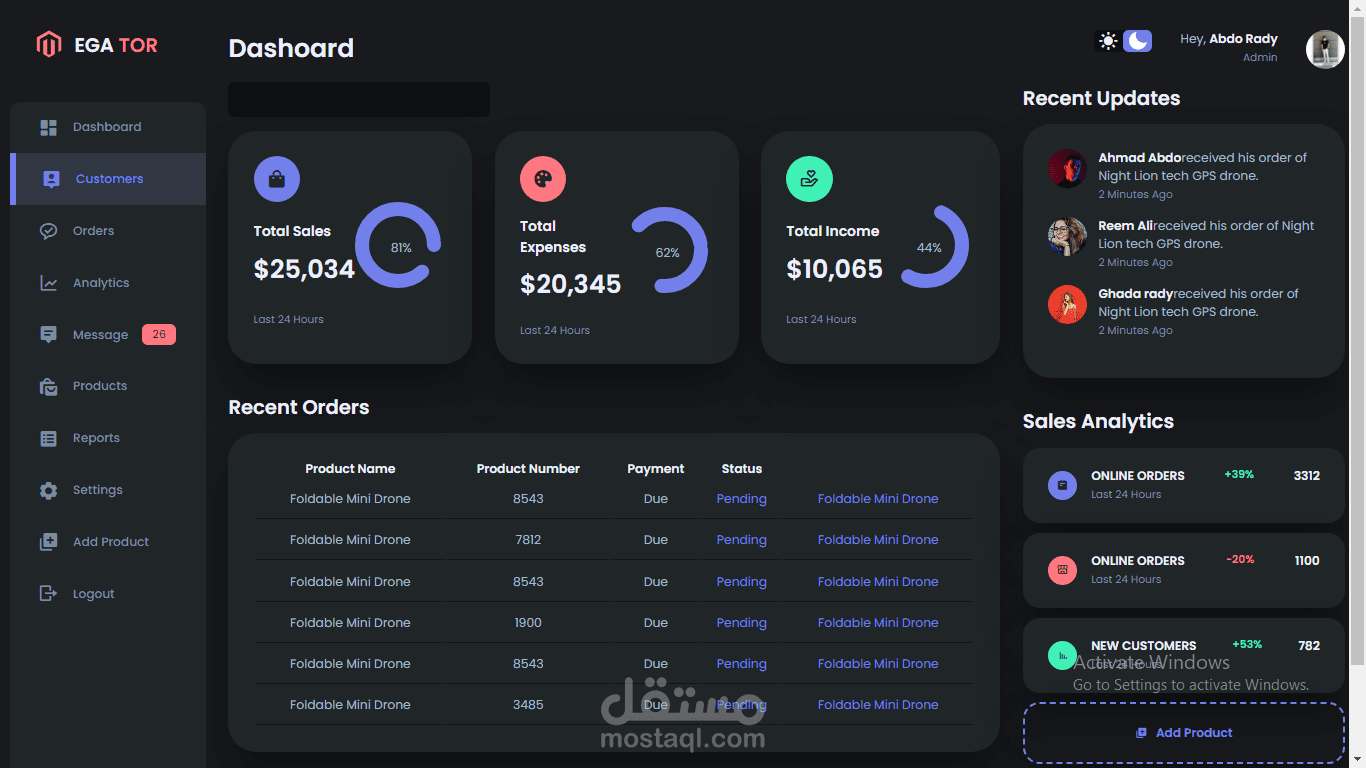Click the Payment column header
This screenshot has width=1366, height=768.
point(656,469)
